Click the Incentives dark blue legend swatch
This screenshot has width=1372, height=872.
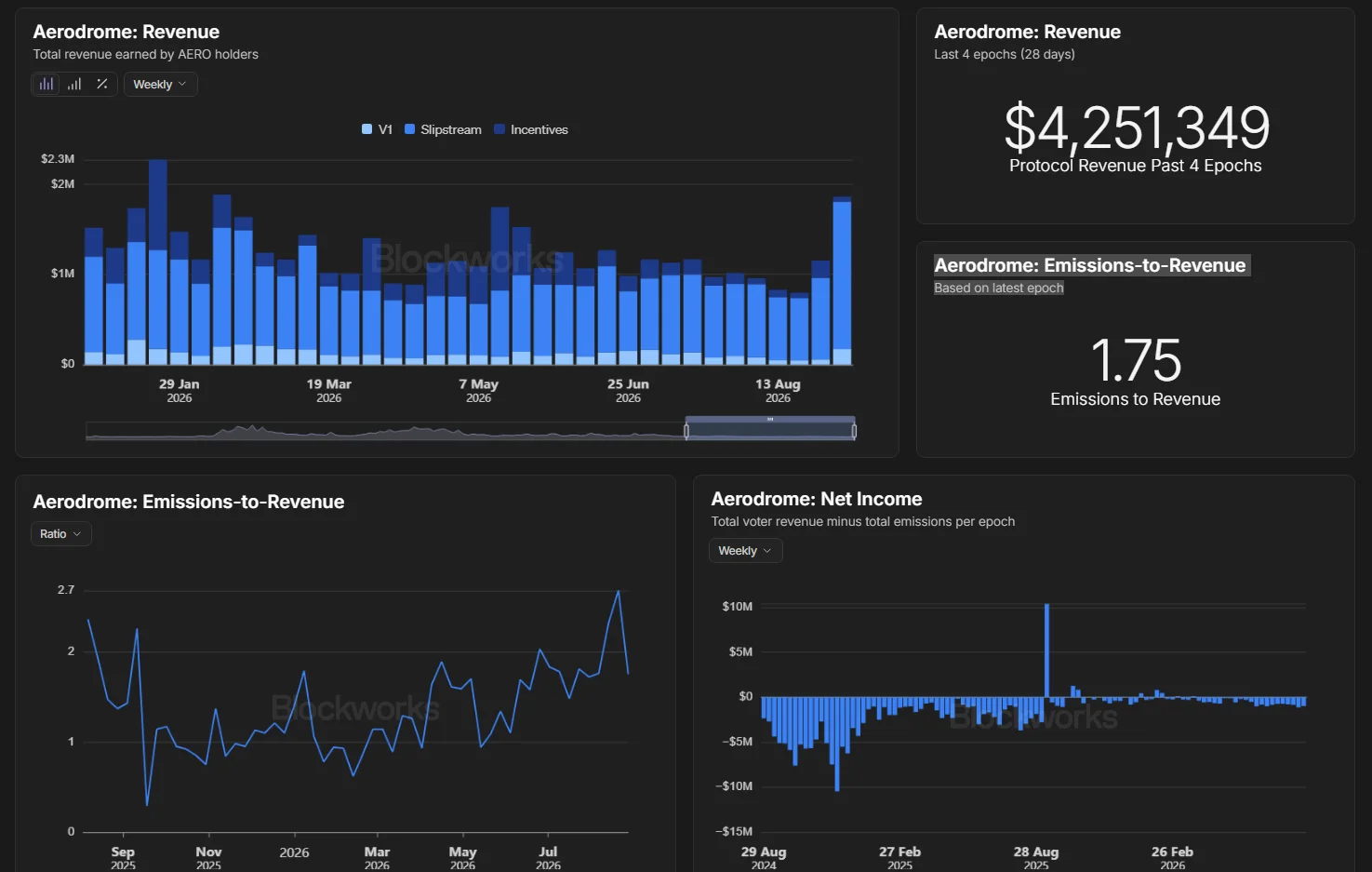[x=500, y=129]
